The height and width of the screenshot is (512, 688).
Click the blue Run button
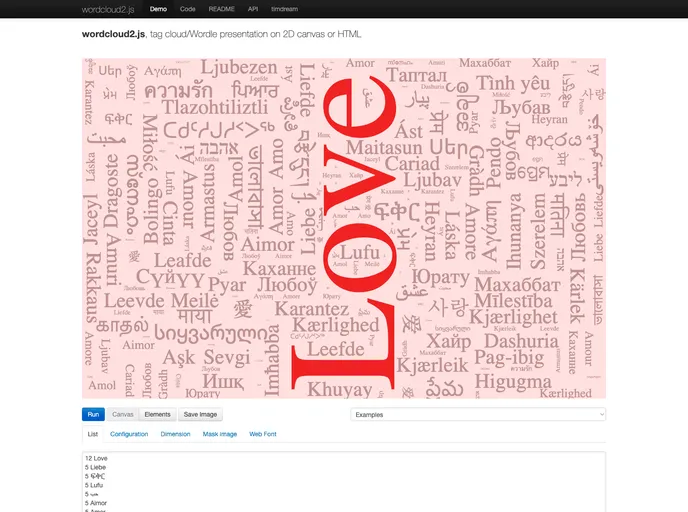pyautogui.click(x=93, y=414)
